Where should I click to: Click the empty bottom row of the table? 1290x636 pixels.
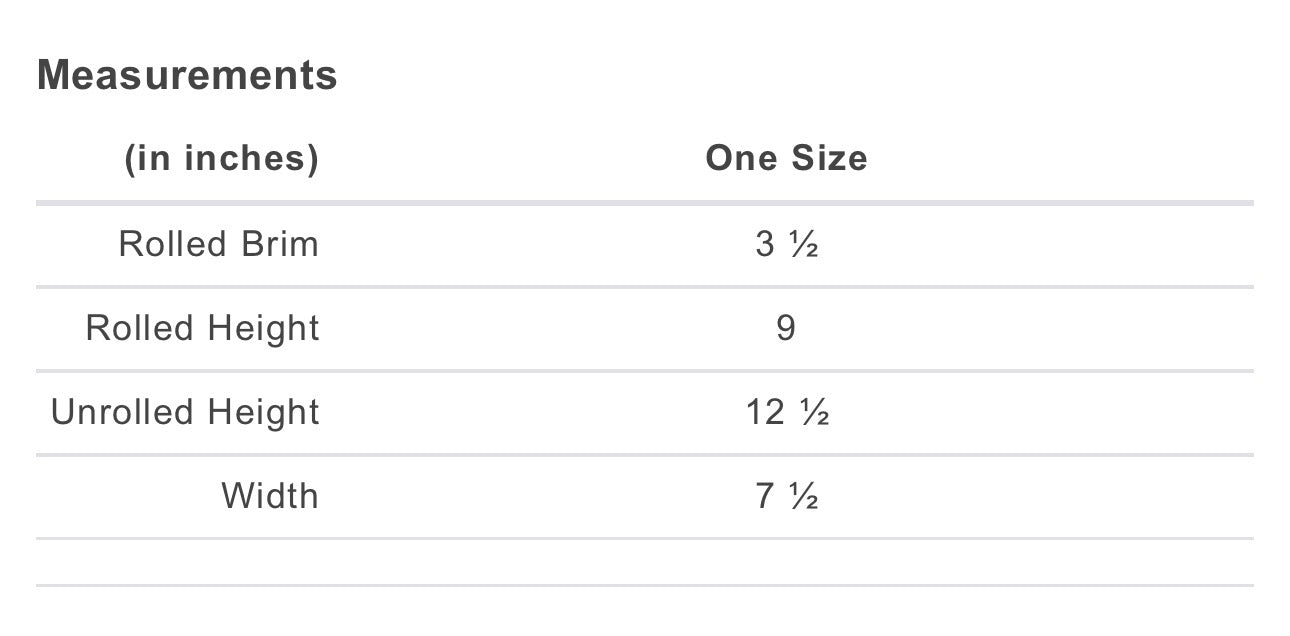pos(644,562)
